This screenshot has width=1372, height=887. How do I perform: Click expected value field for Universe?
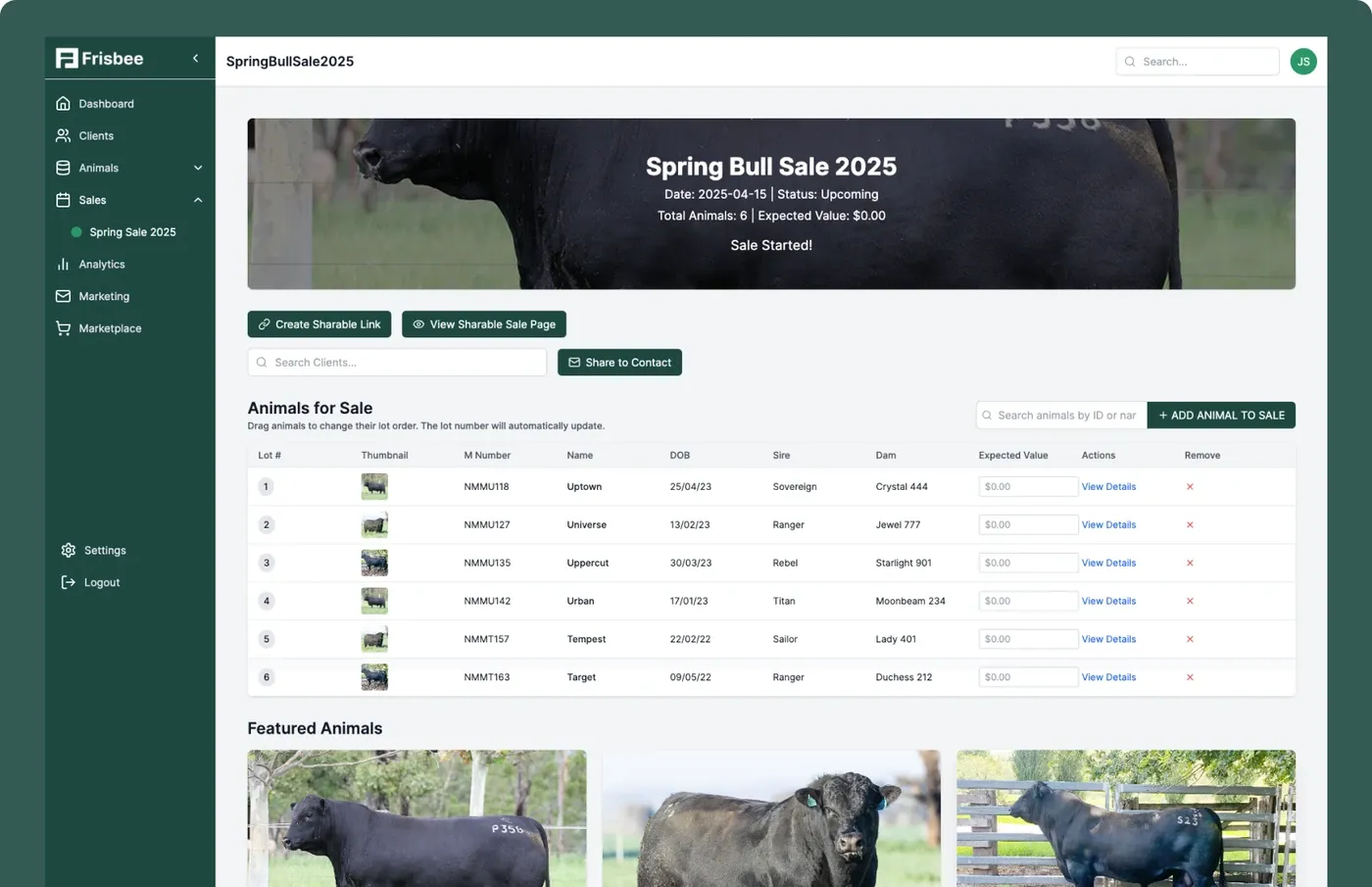[x=1028, y=525]
